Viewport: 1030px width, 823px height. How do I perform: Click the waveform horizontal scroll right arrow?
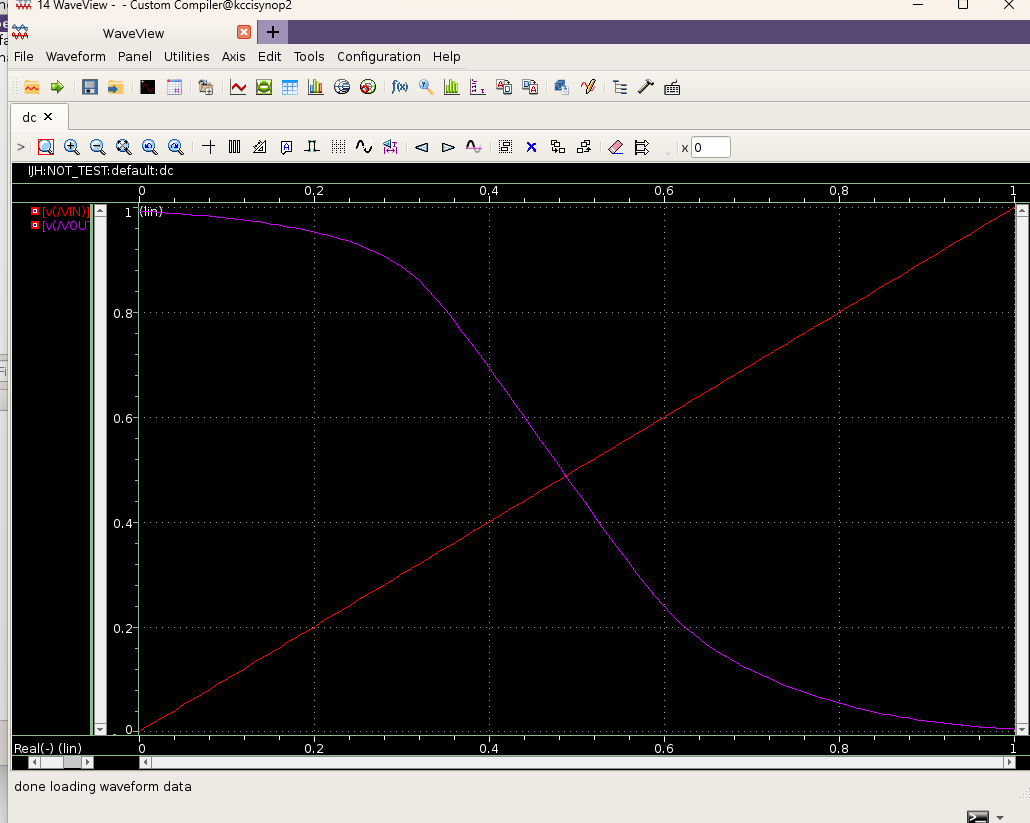pyautogui.click(x=1009, y=762)
